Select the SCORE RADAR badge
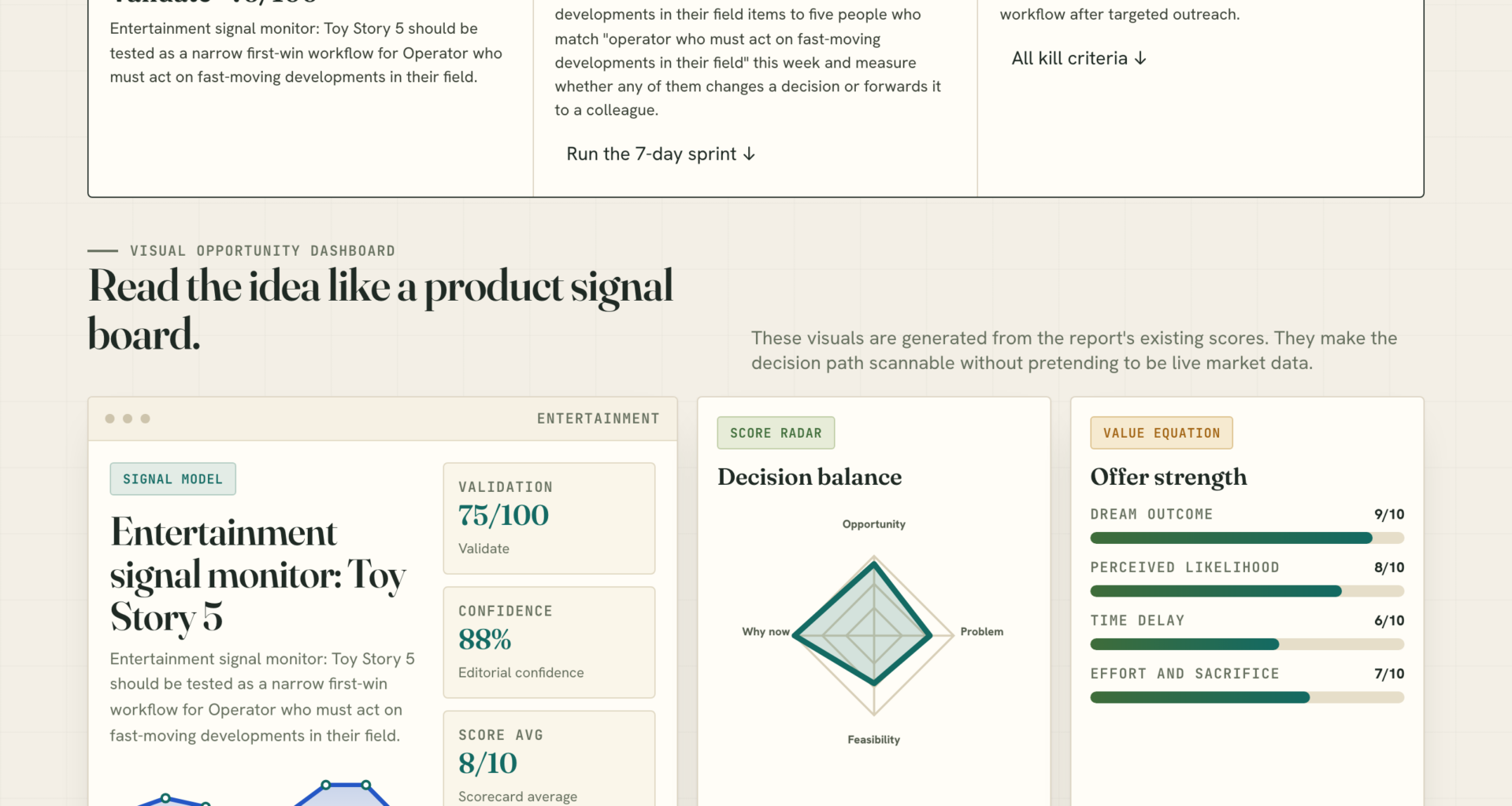This screenshot has height=806, width=1512. pyautogui.click(x=776, y=433)
